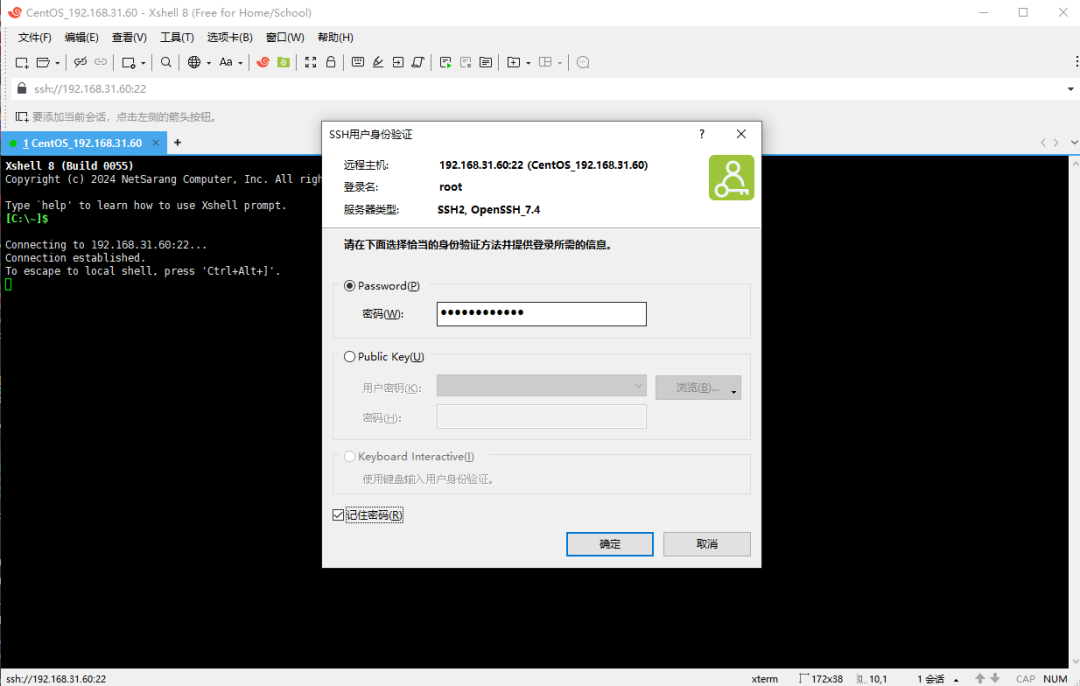Open the 查看(V) menu
Image resolution: width=1080 pixels, height=686 pixels.
click(x=129, y=37)
